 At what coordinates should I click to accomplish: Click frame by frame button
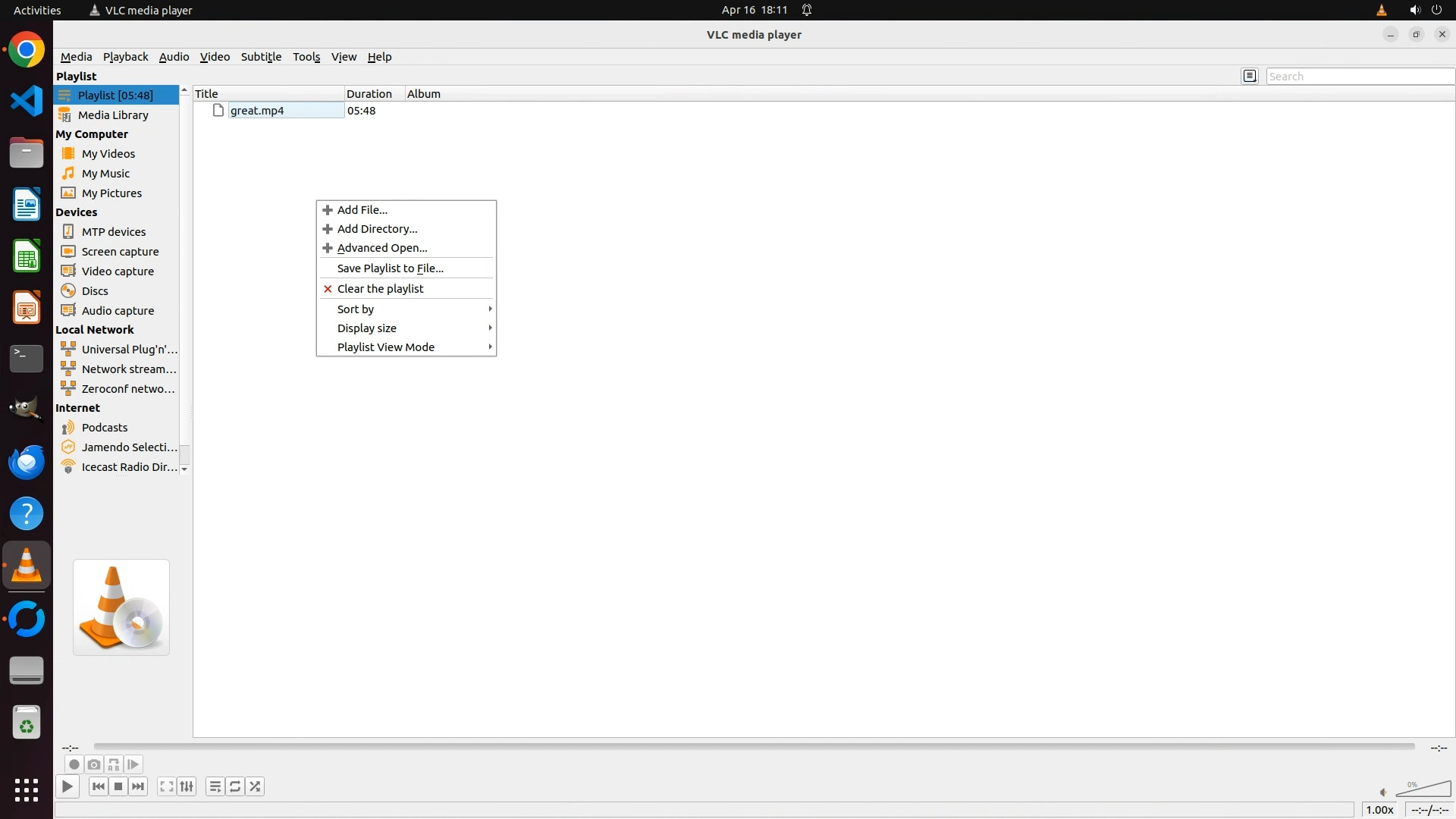click(133, 764)
